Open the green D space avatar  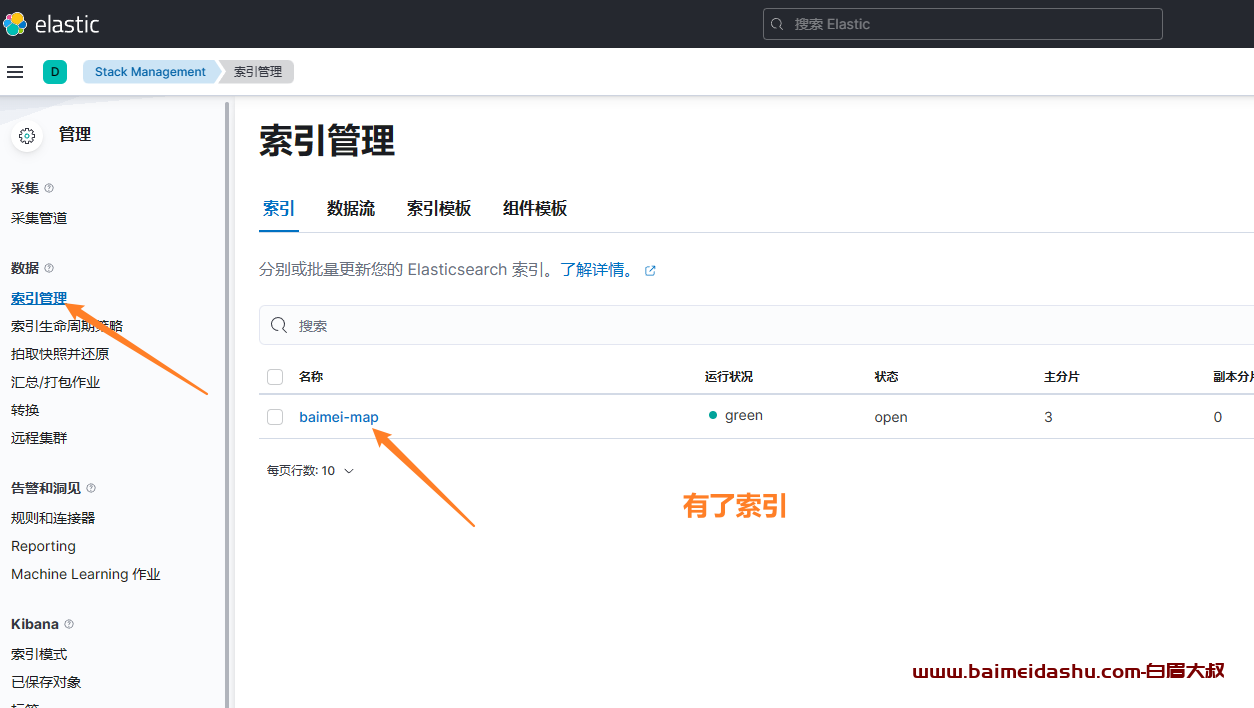55,72
